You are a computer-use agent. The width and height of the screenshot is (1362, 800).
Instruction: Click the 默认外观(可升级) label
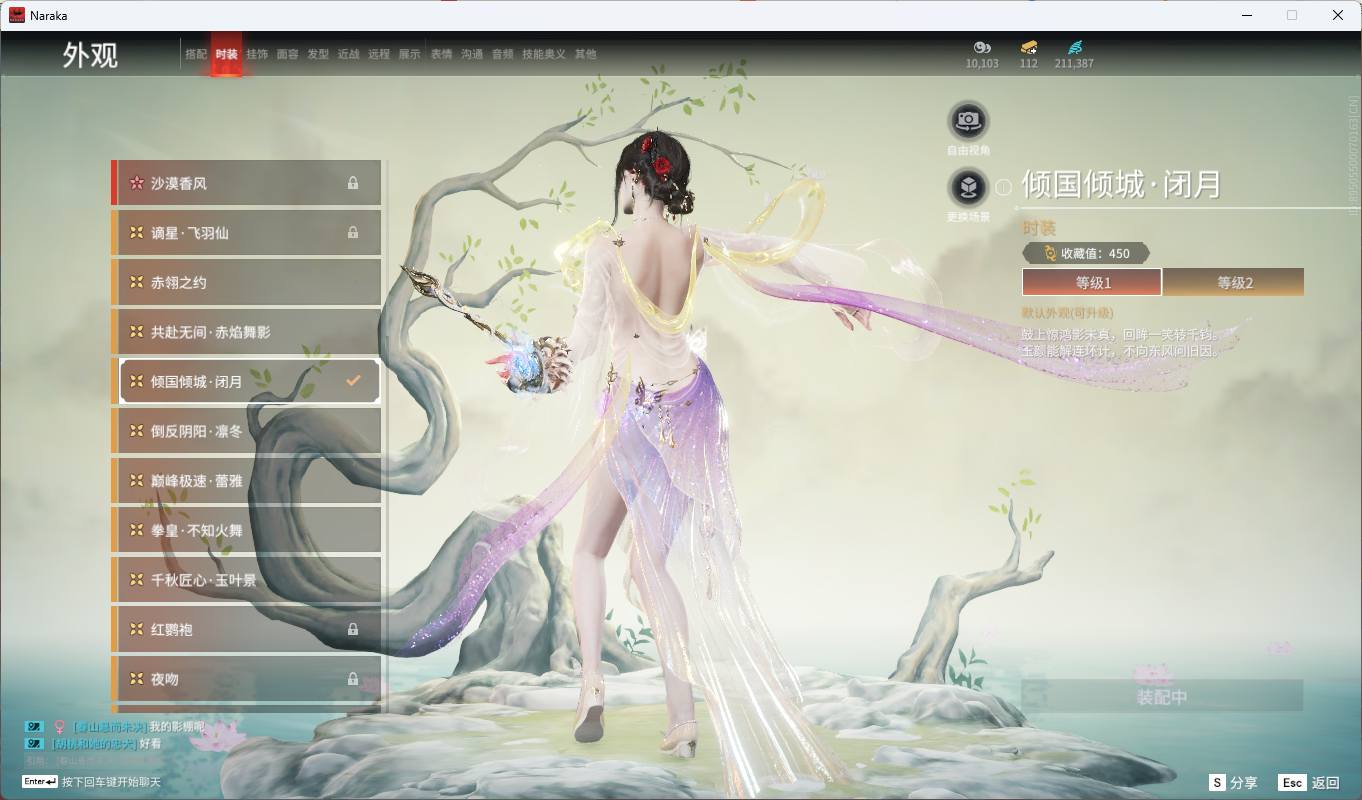tap(1067, 313)
